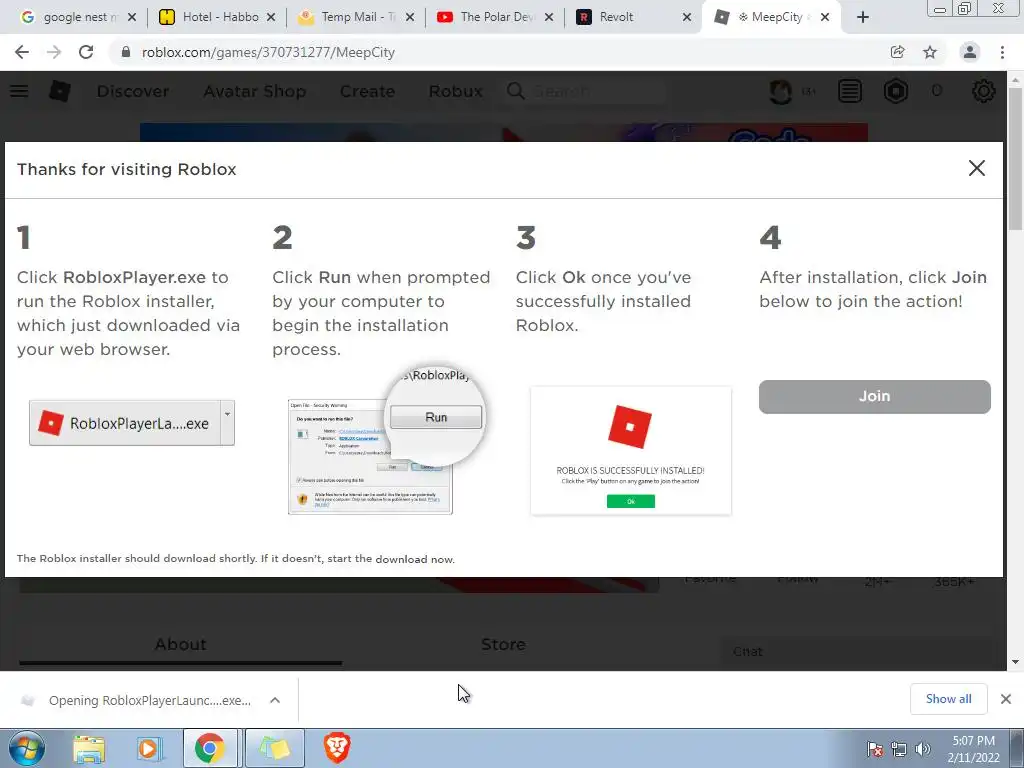Image resolution: width=1024 pixels, height=768 pixels.
Task: Open Roblox hamburger navigation menu
Action: [x=19, y=91]
